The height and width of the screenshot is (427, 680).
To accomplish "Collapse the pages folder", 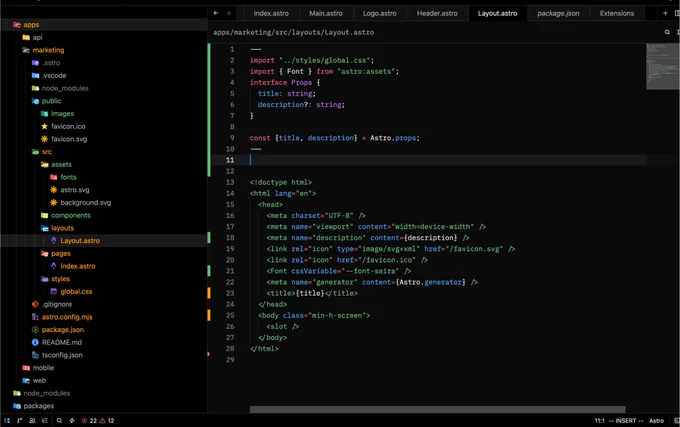I will point(56,254).
